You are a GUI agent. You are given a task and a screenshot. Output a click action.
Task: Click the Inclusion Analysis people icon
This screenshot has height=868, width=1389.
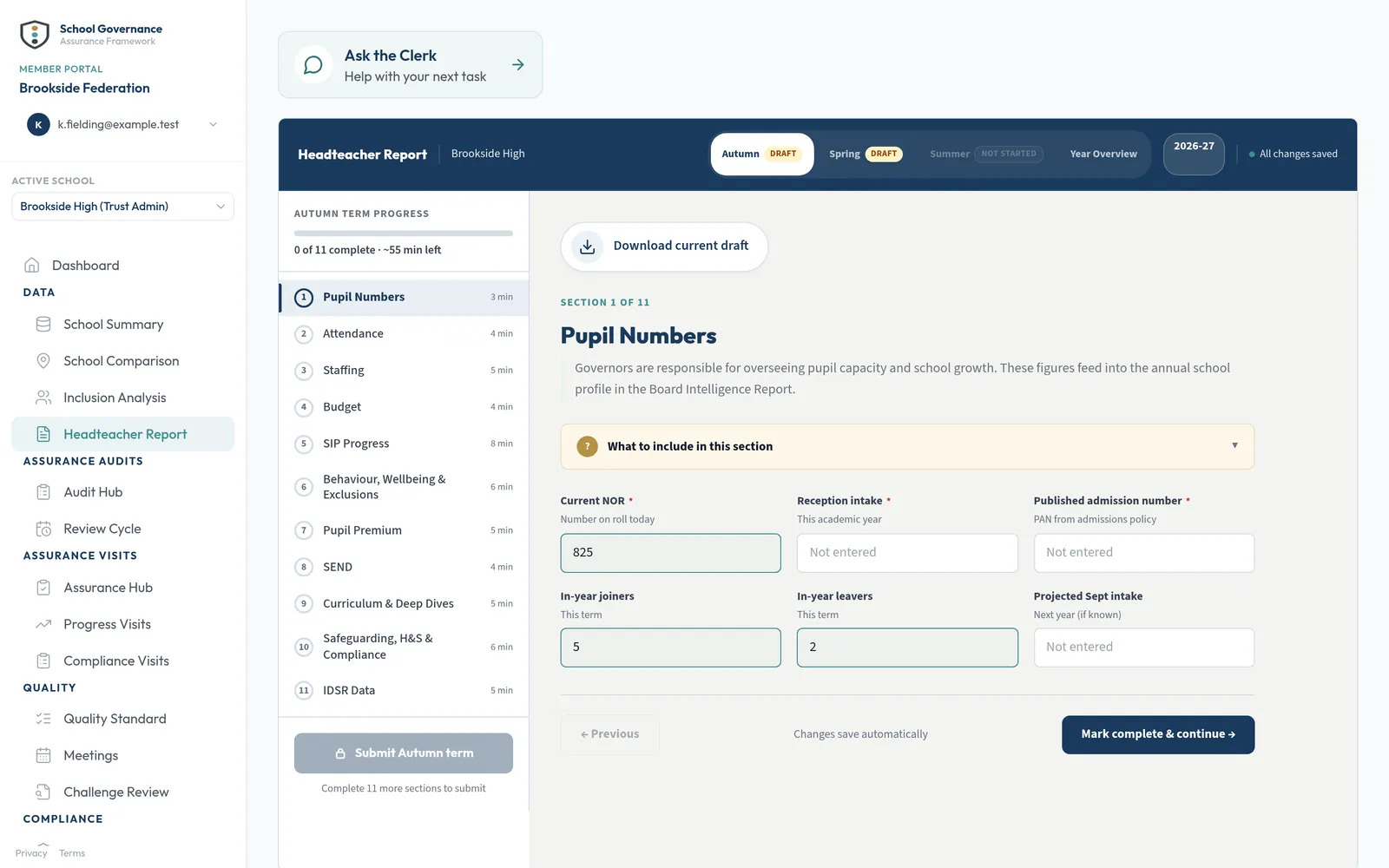[43, 398]
